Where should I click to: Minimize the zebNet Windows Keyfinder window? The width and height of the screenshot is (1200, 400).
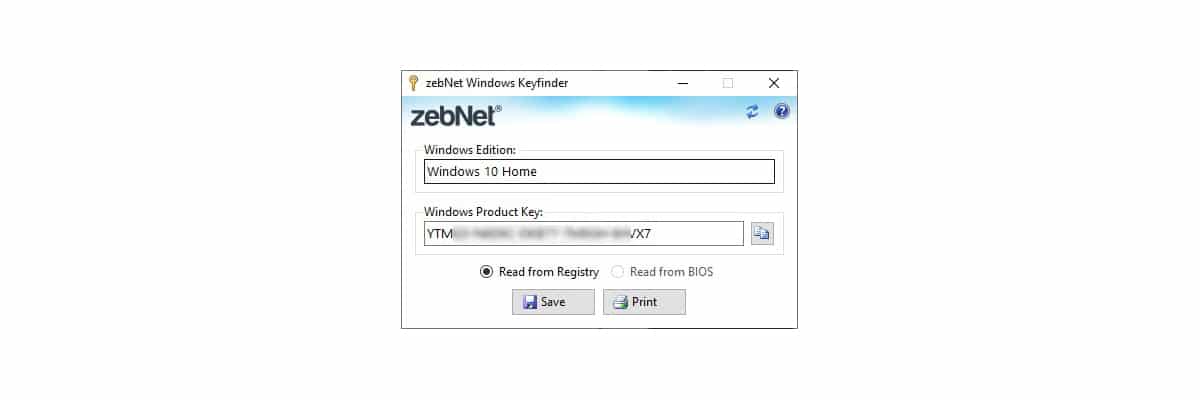(x=682, y=83)
